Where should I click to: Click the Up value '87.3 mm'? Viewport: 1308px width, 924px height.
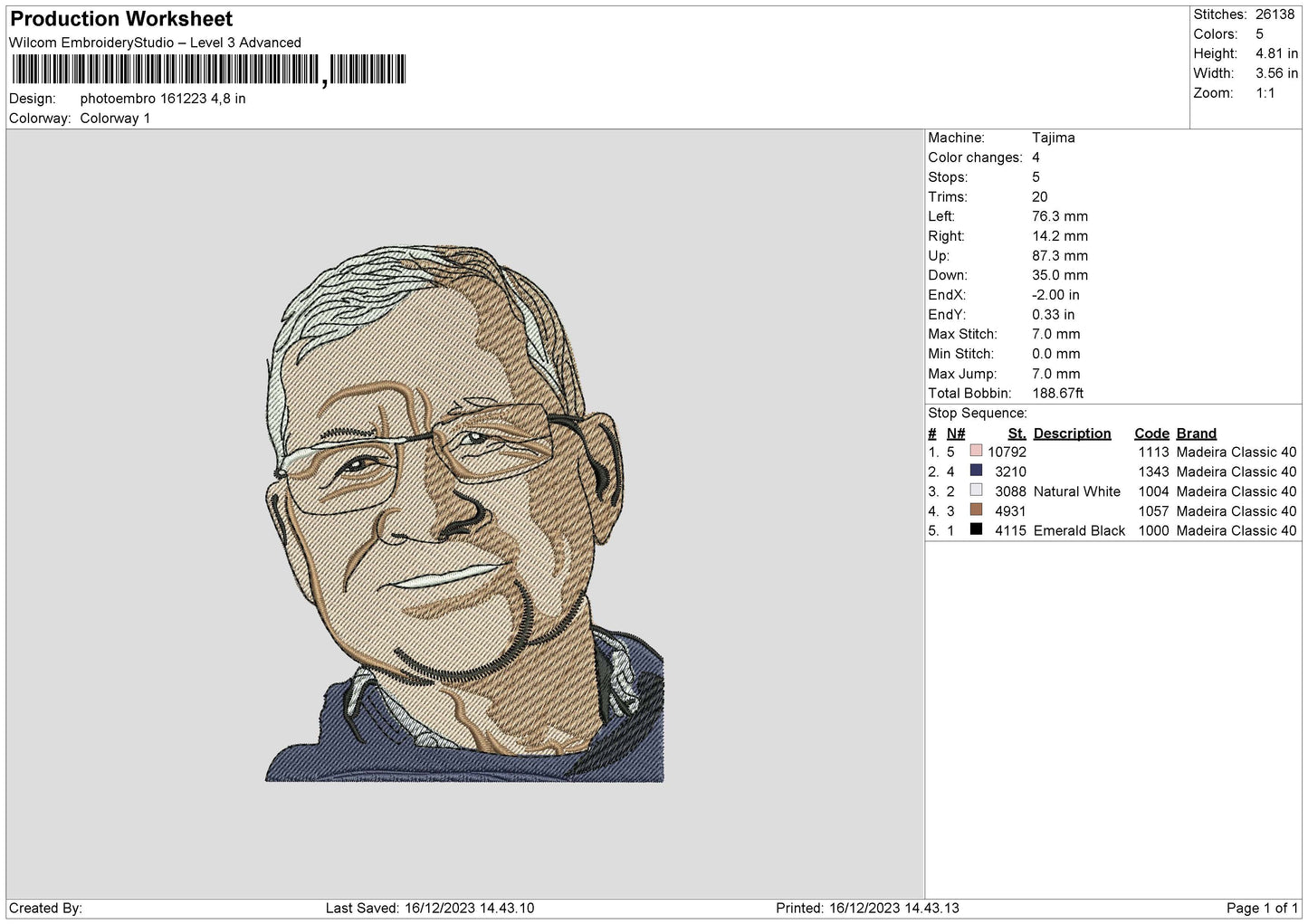(x=1060, y=256)
